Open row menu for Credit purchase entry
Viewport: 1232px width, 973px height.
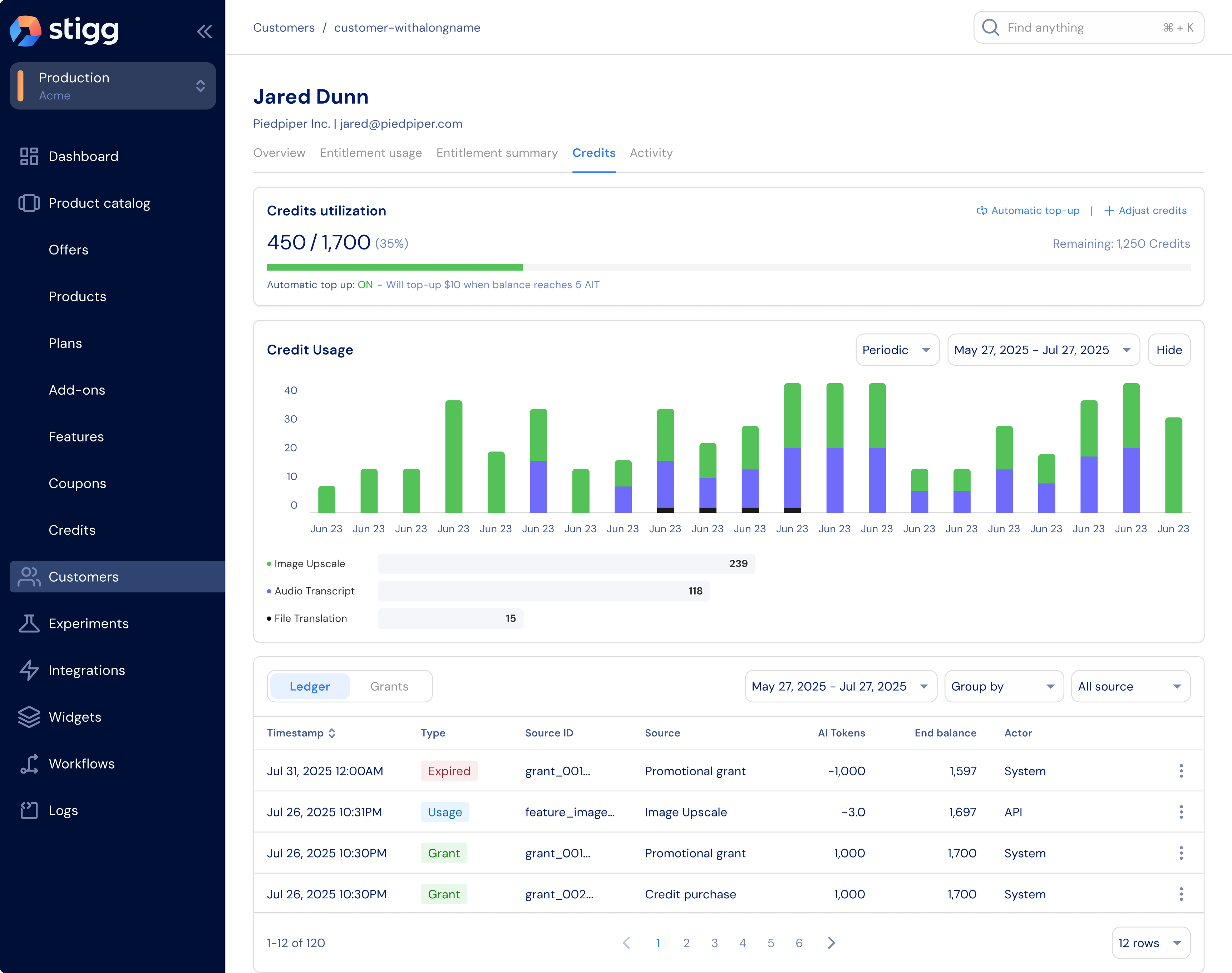click(x=1181, y=894)
